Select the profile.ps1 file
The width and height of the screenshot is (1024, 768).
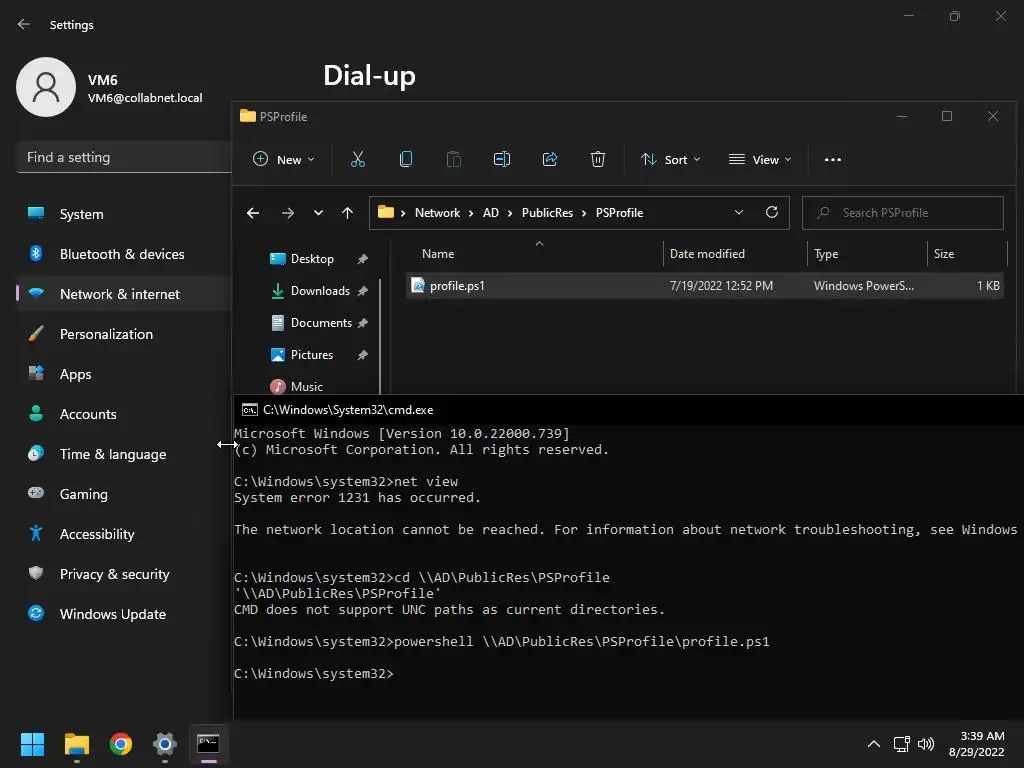[x=705, y=285]
